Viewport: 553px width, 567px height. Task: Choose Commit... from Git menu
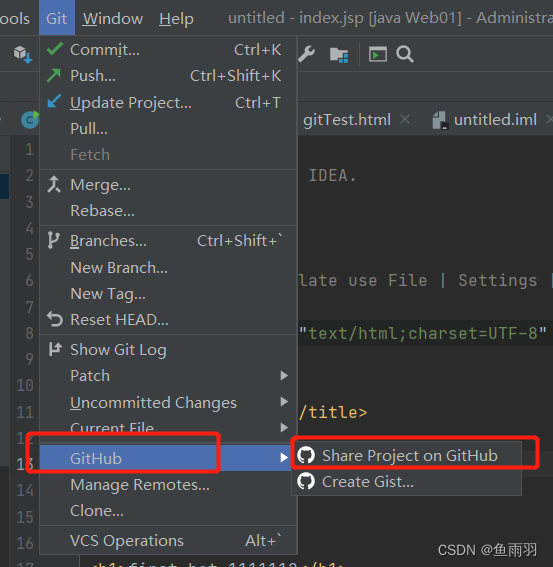point(168,50)
